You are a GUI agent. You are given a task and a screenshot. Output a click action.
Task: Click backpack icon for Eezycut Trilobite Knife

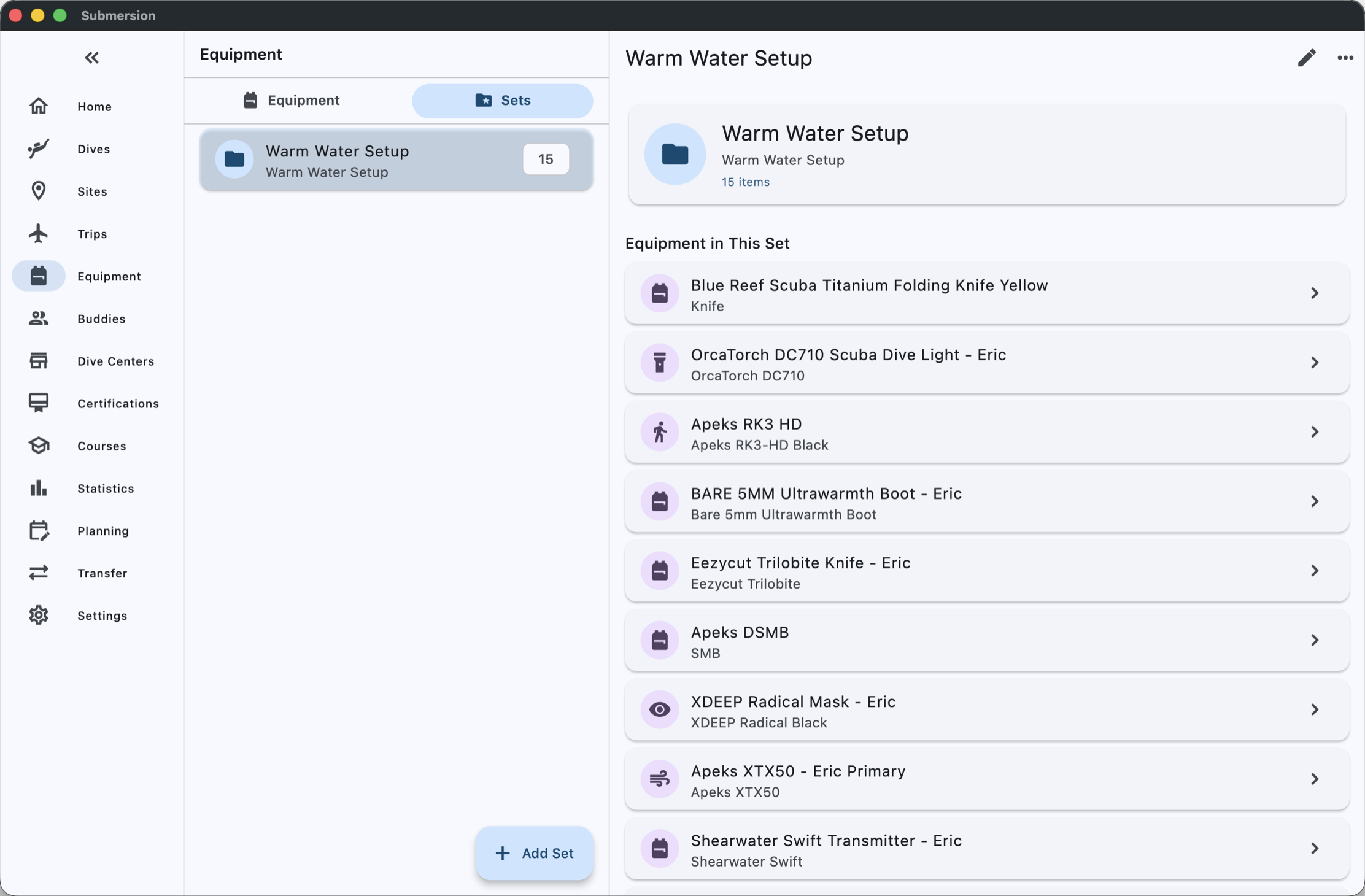coord(660,571)
